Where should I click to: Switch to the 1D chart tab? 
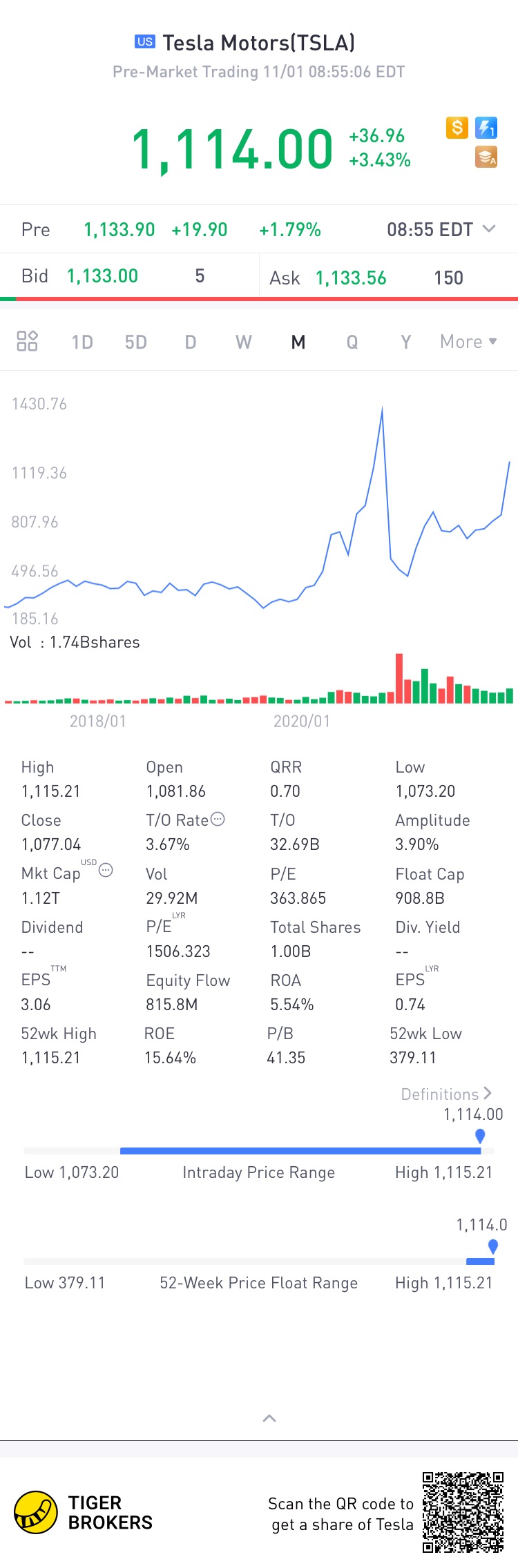82,342
